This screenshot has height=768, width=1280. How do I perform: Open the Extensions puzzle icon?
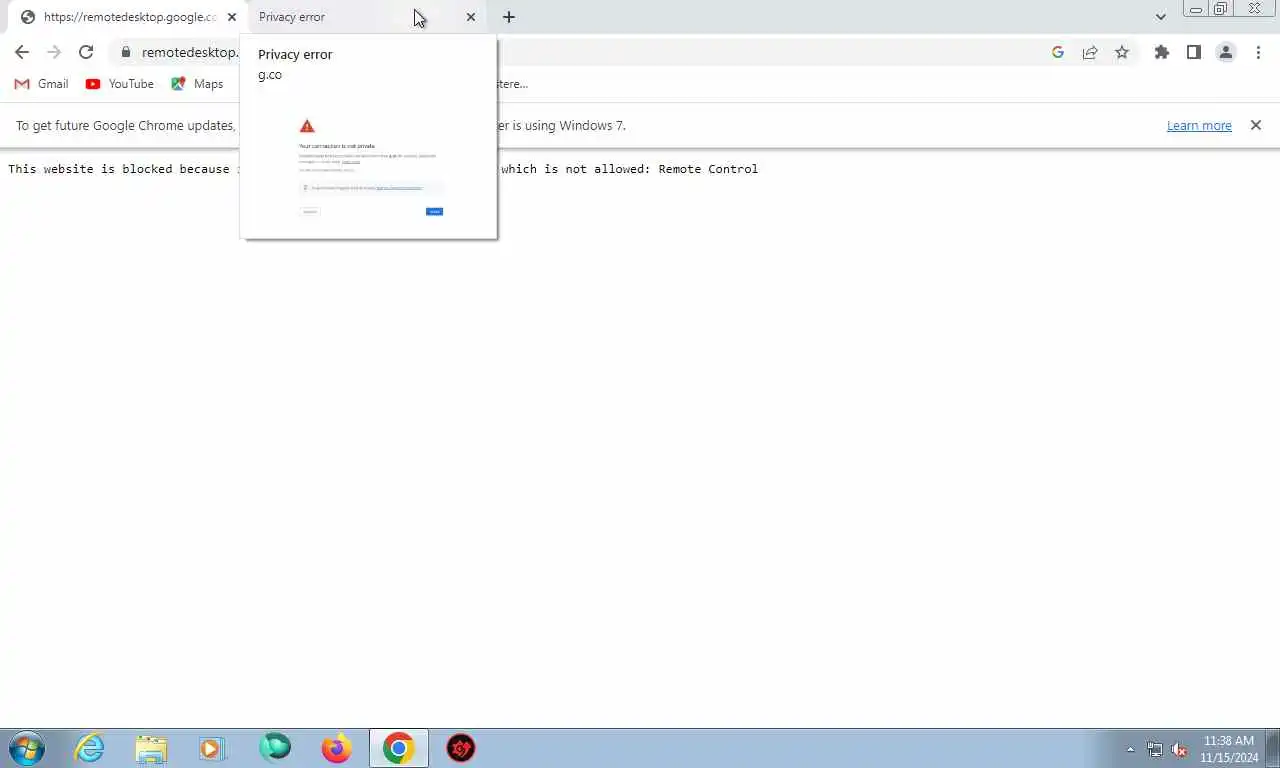(x=1162, y=52)
